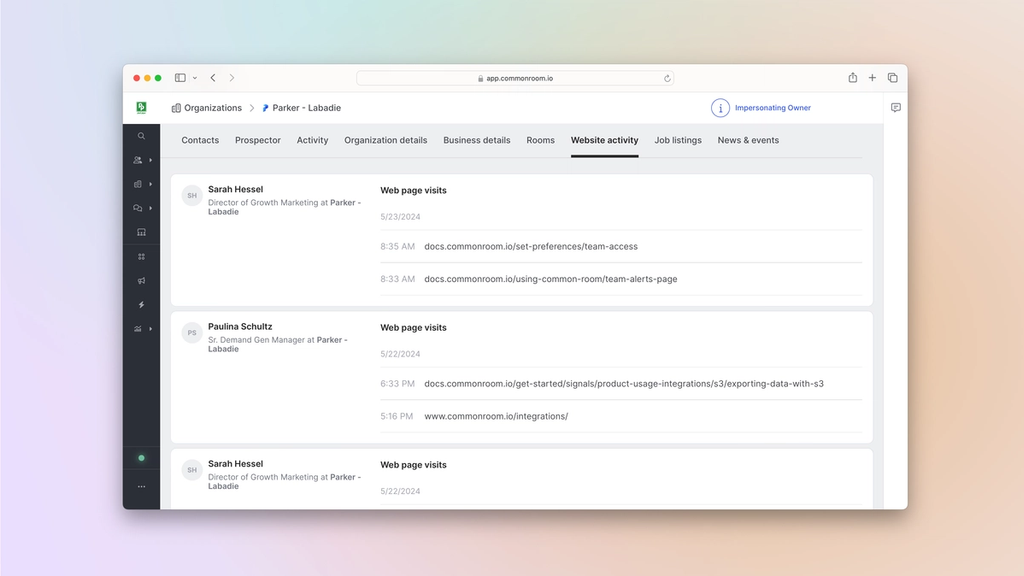Screen dimensions: 1024x576
Task: Go to Organizations breadcrumb
Action: (206, 108)
